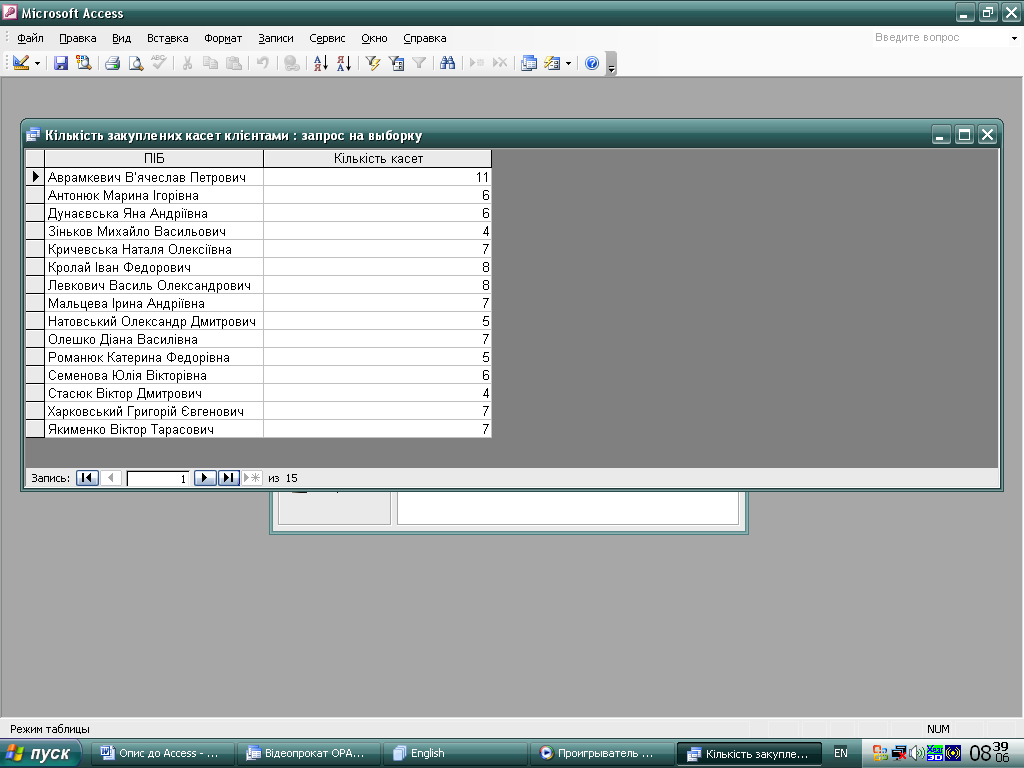The height and width of the screenshot is (768, 1024).
Task: Click the Find binoculars icon
Action: click(x=447, y=63)
